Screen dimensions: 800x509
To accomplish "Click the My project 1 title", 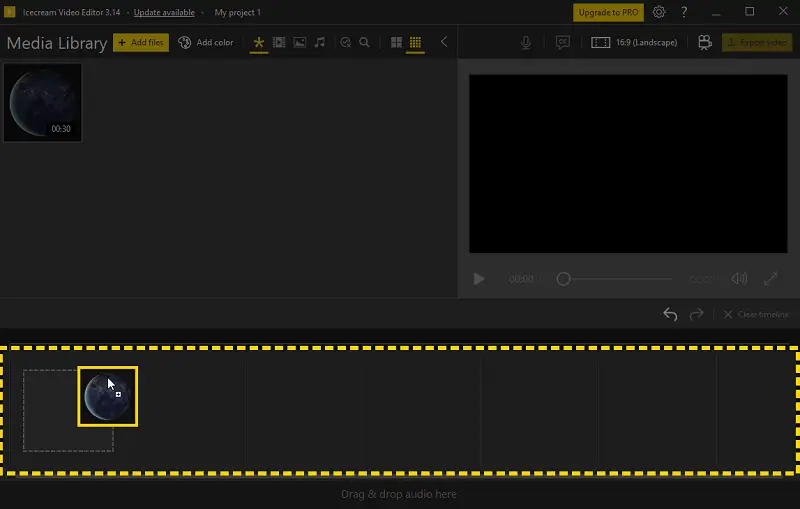I will [x=237, y=12].
